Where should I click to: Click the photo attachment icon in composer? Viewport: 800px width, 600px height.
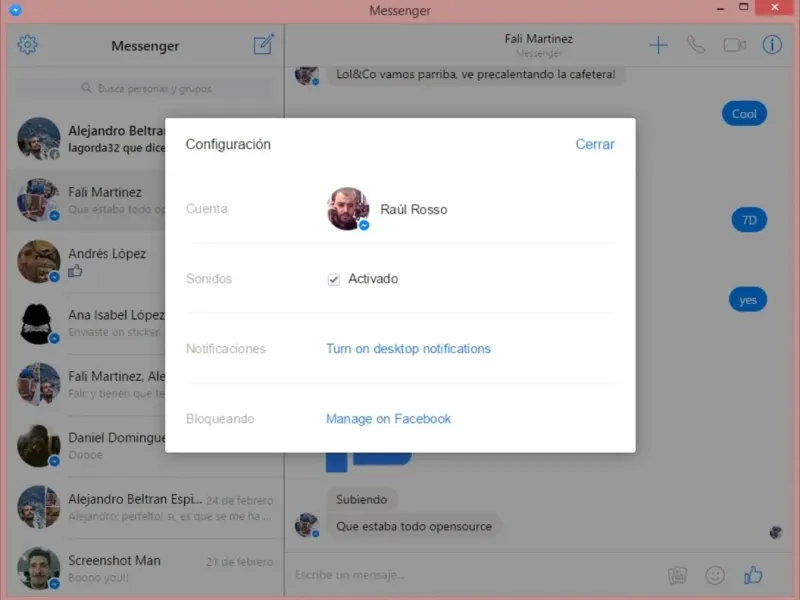click(x=678, y=576)
